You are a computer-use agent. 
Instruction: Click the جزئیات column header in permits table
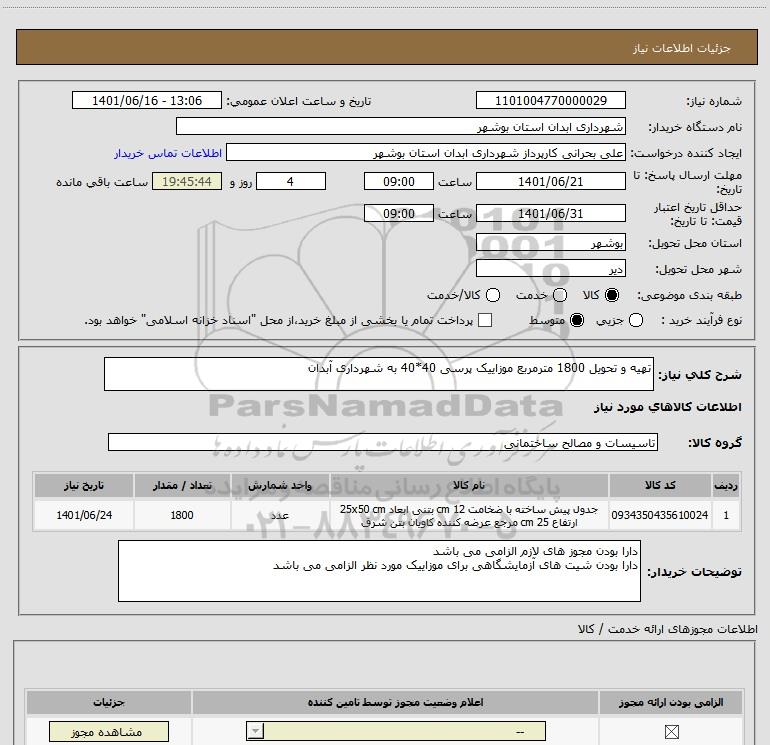click(109, 702)
